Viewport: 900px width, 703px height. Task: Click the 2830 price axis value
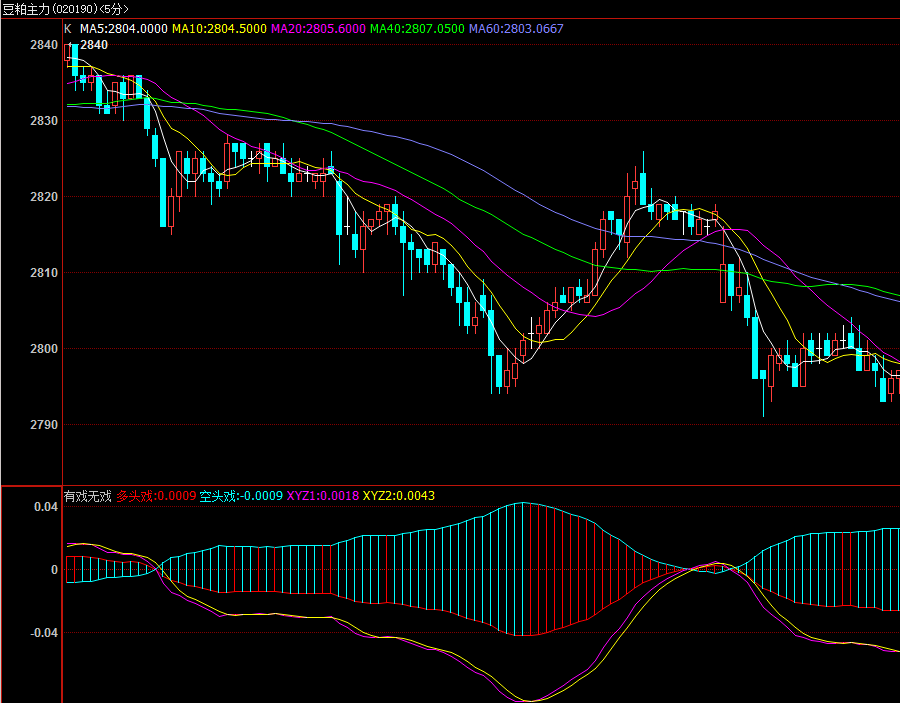(44, 121)
